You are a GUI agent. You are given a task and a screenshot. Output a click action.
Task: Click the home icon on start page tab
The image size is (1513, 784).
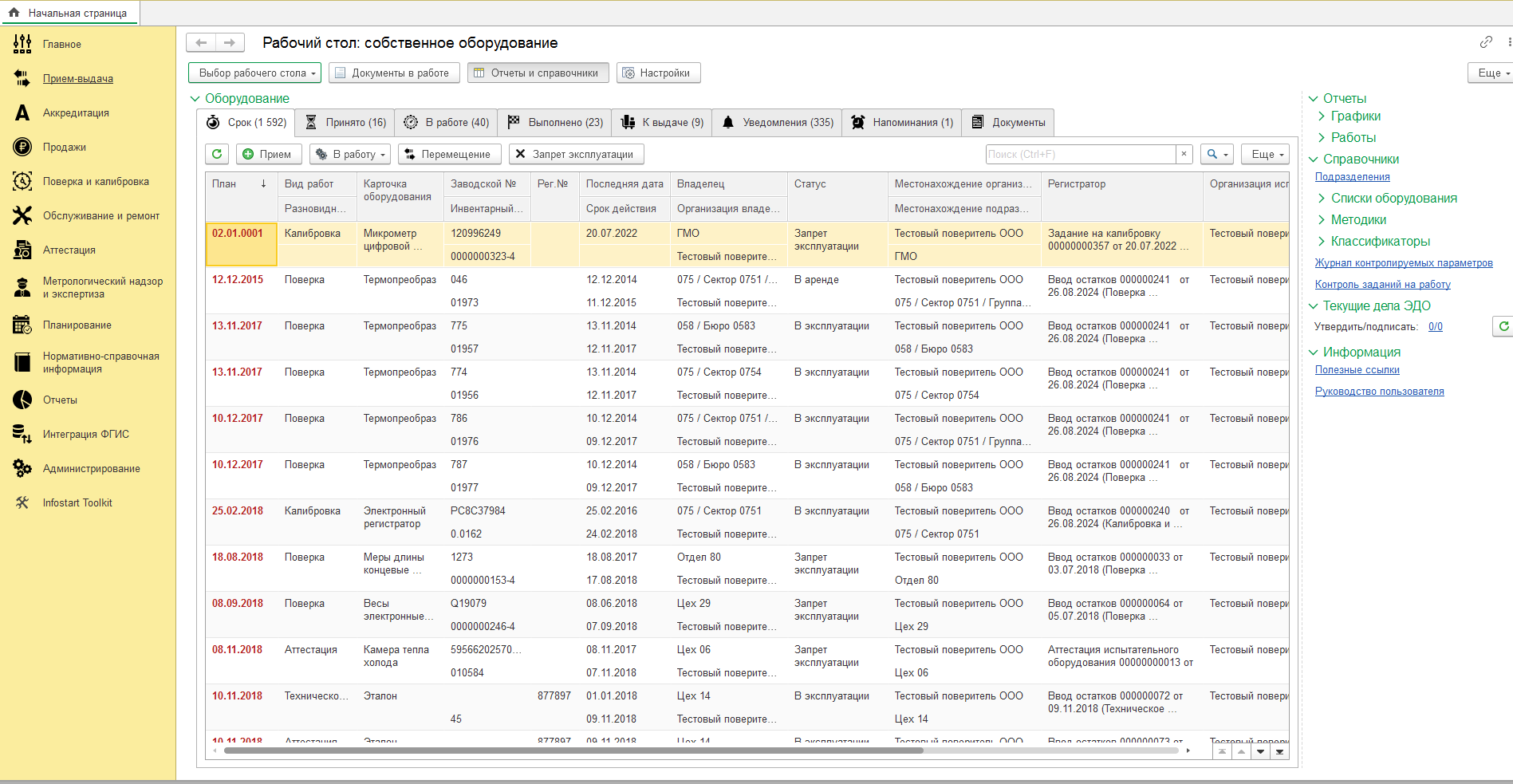(14, 13)
